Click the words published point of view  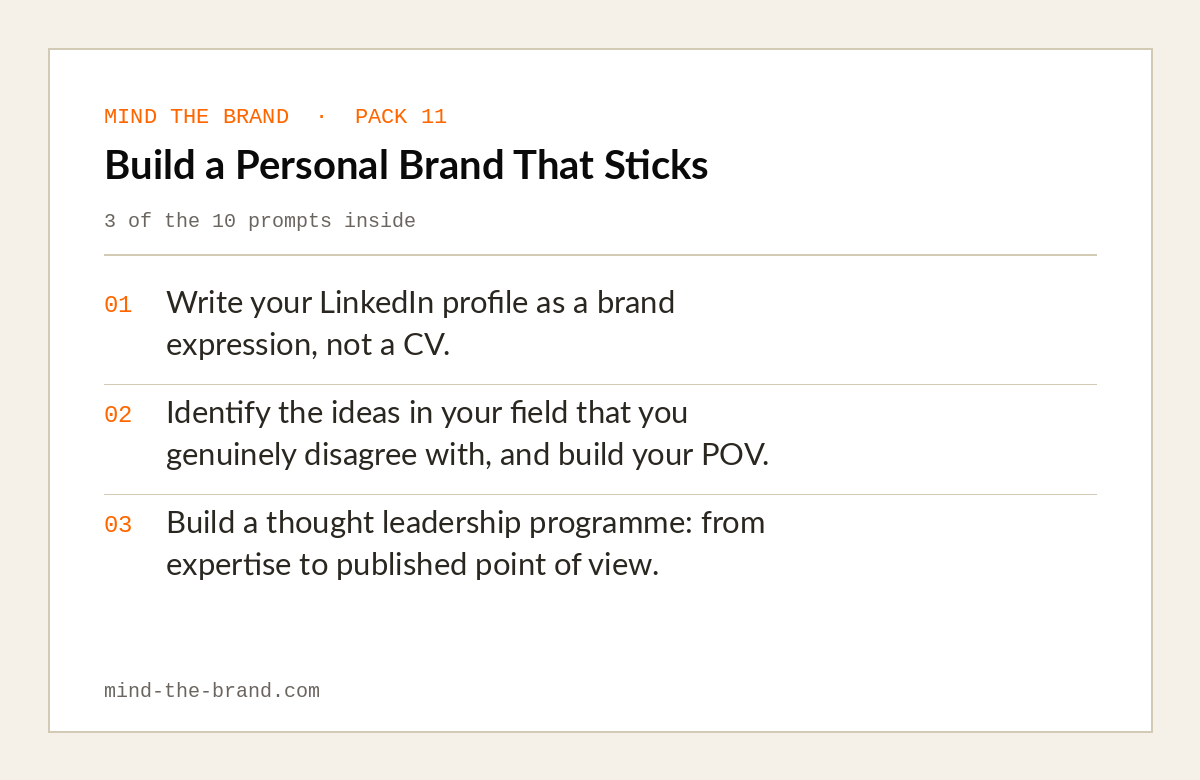tap(497, 564)
